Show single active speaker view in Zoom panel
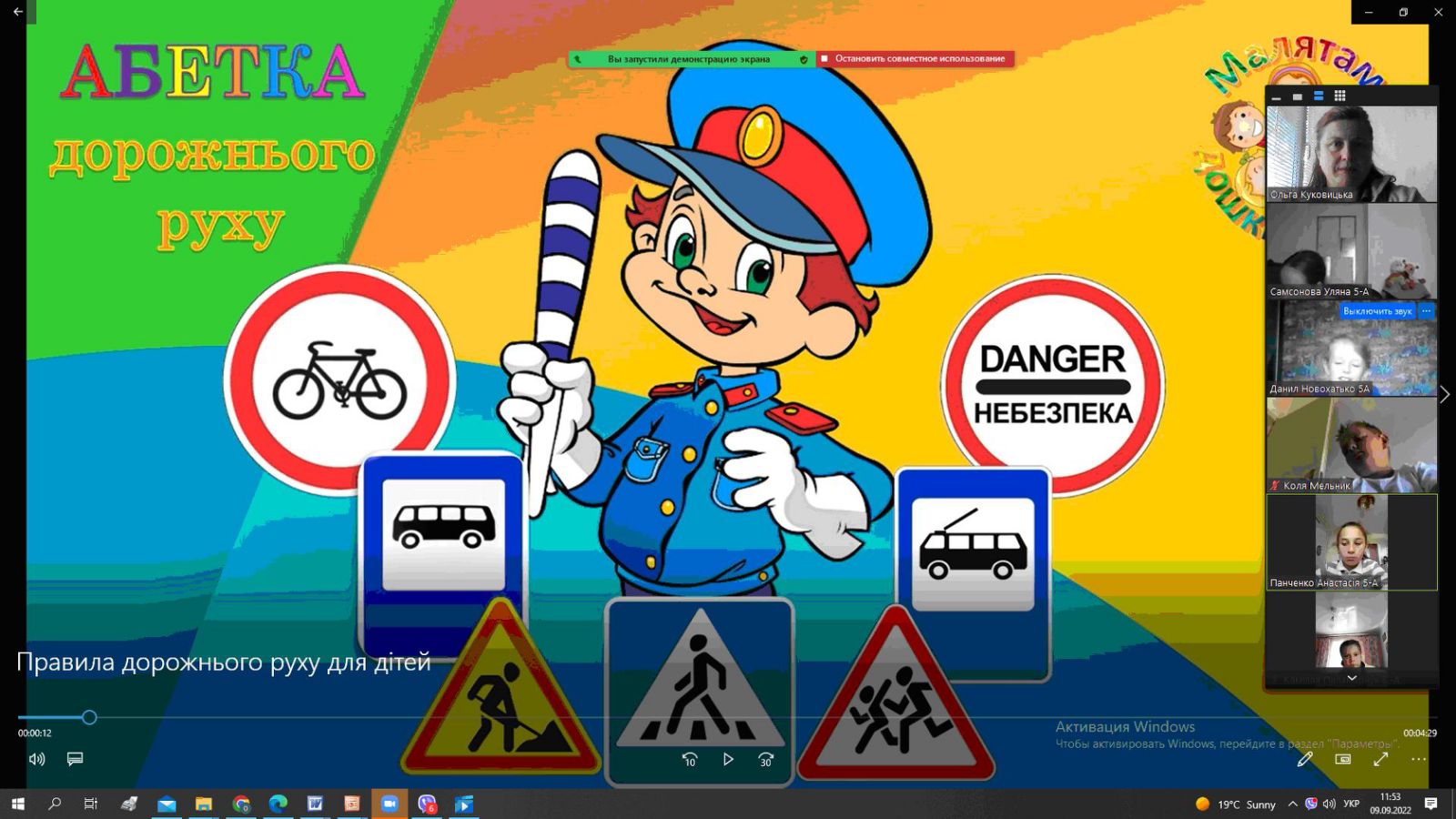 [x=1298, y=96]
